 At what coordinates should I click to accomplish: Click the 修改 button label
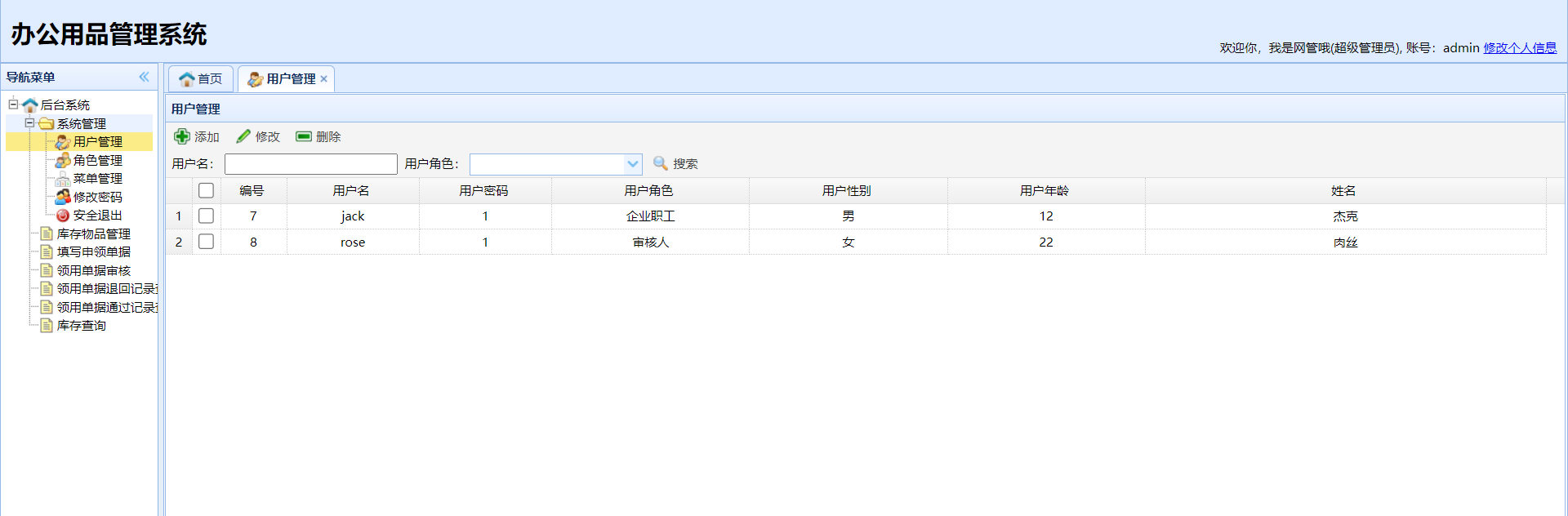click(268, 136)
